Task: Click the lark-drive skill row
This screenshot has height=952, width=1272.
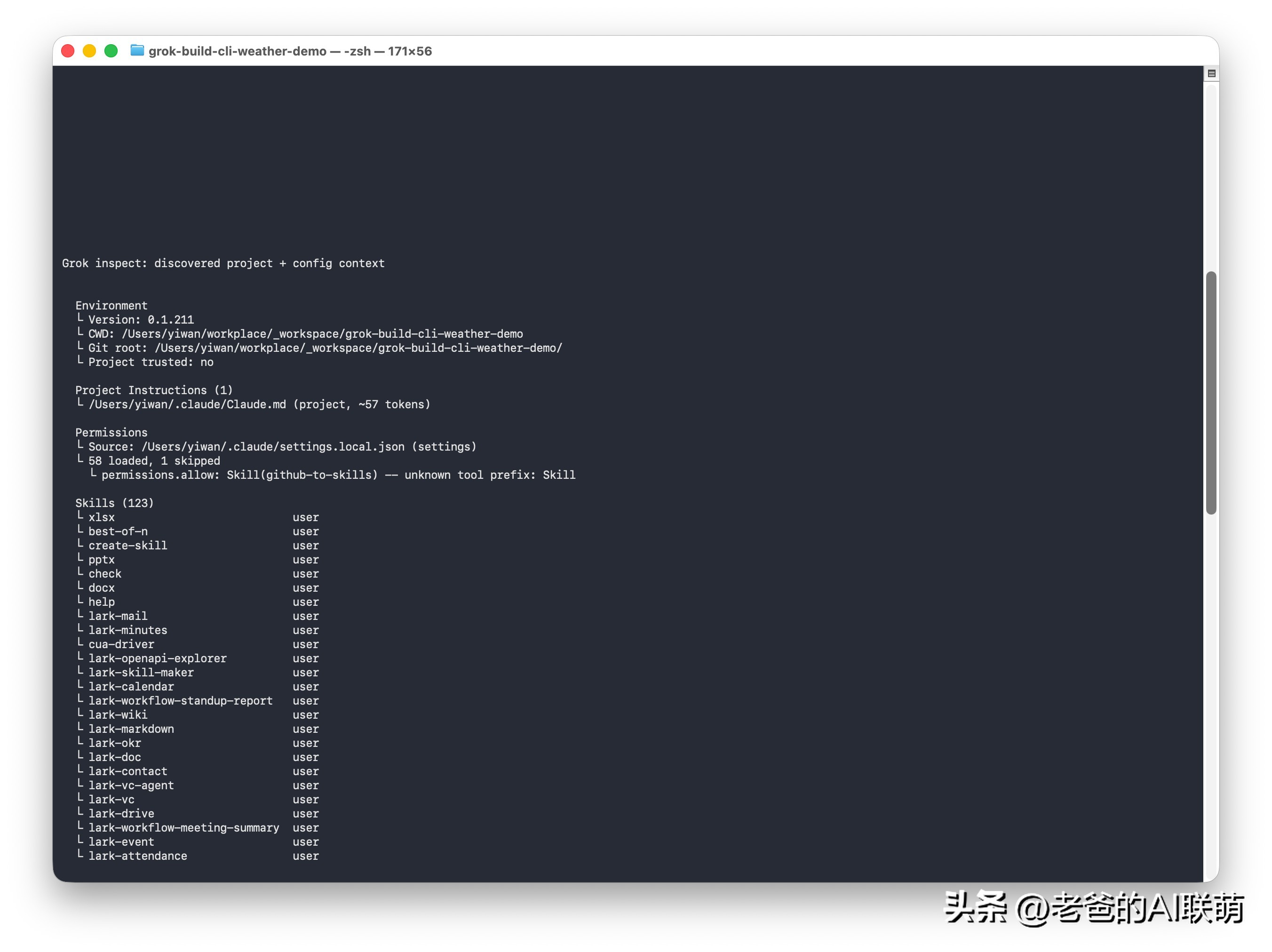Action: pyautogui.click(x=198, y=813)
